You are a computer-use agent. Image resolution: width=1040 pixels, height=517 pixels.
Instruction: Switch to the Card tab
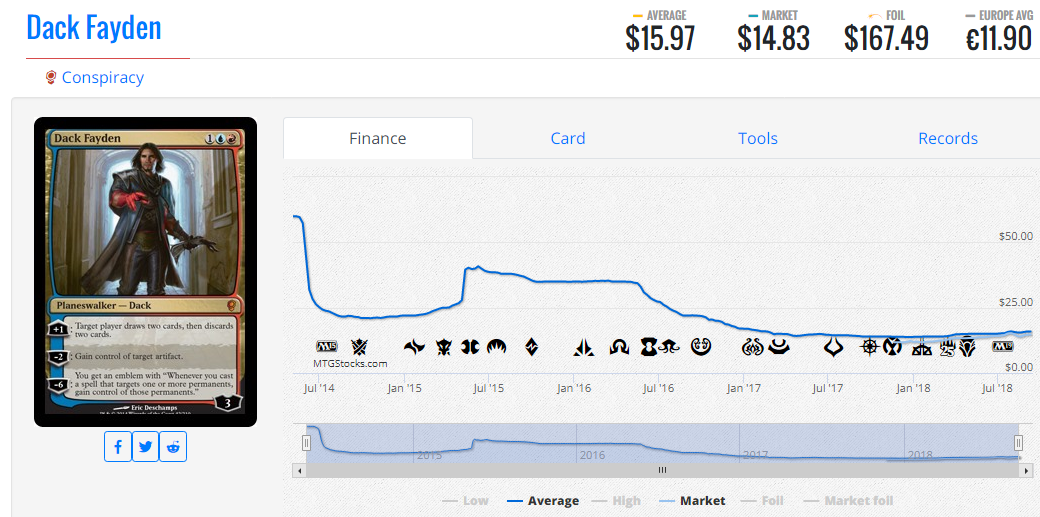coord(568,138)
